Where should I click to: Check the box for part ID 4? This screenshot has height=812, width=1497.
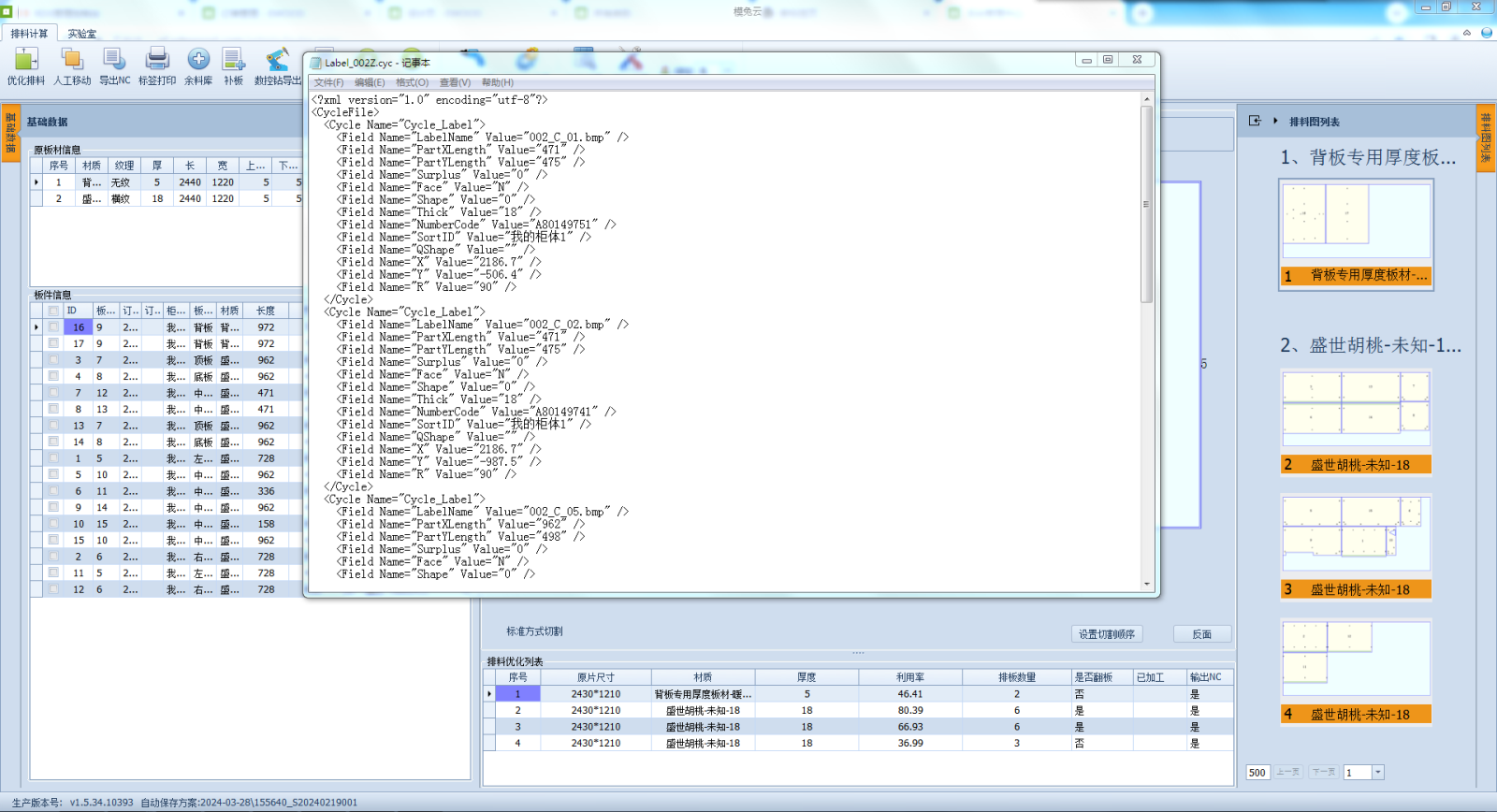pyautogui.click(x=53, y=376)
